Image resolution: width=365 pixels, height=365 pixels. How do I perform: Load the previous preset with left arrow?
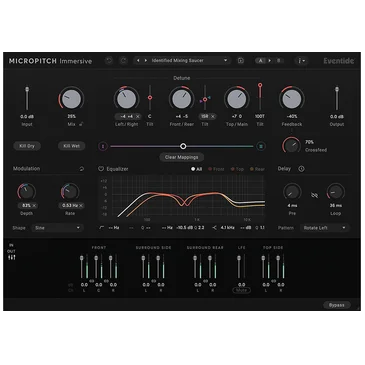click(138, 61)
